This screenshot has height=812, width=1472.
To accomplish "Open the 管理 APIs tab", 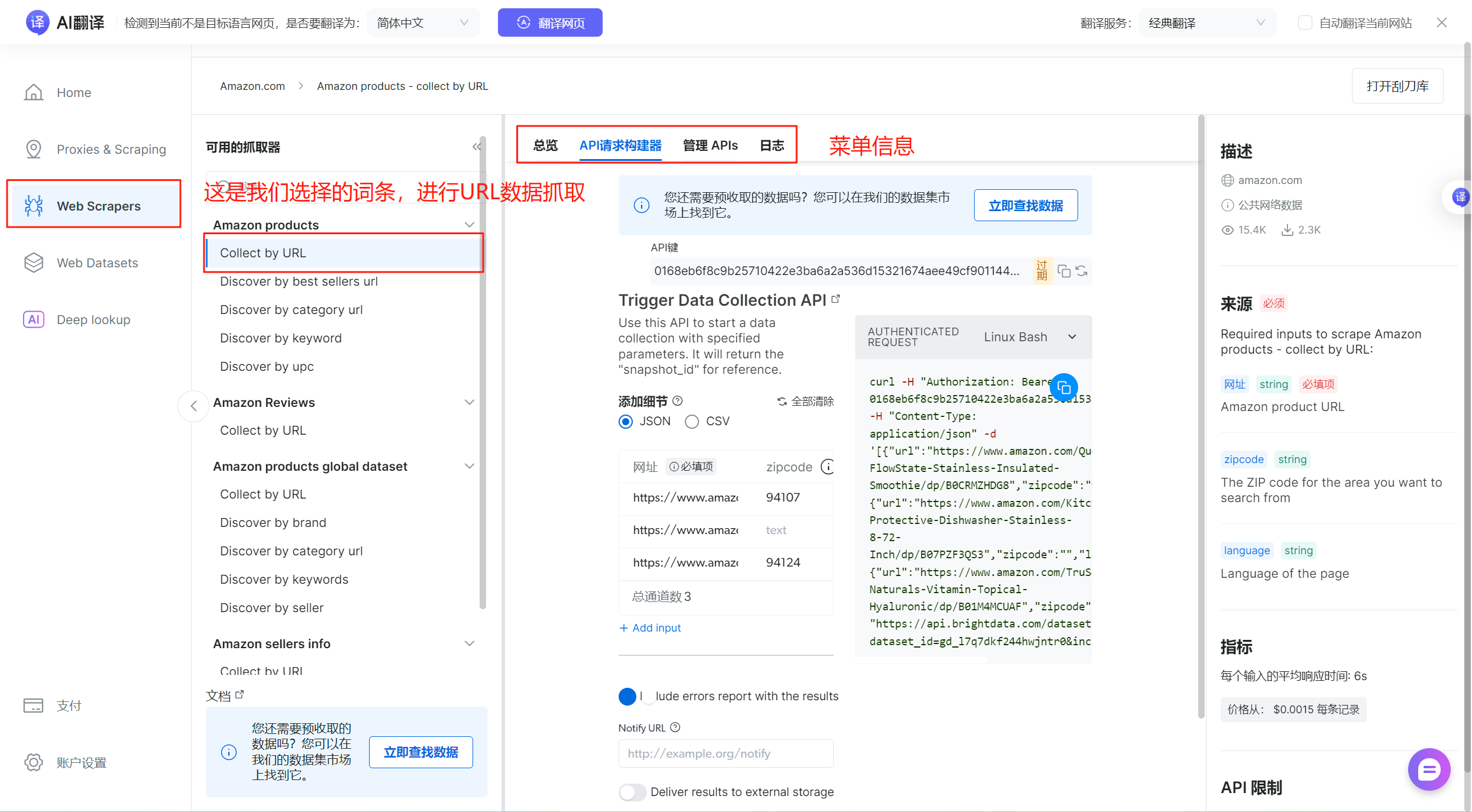I will 710,145.
